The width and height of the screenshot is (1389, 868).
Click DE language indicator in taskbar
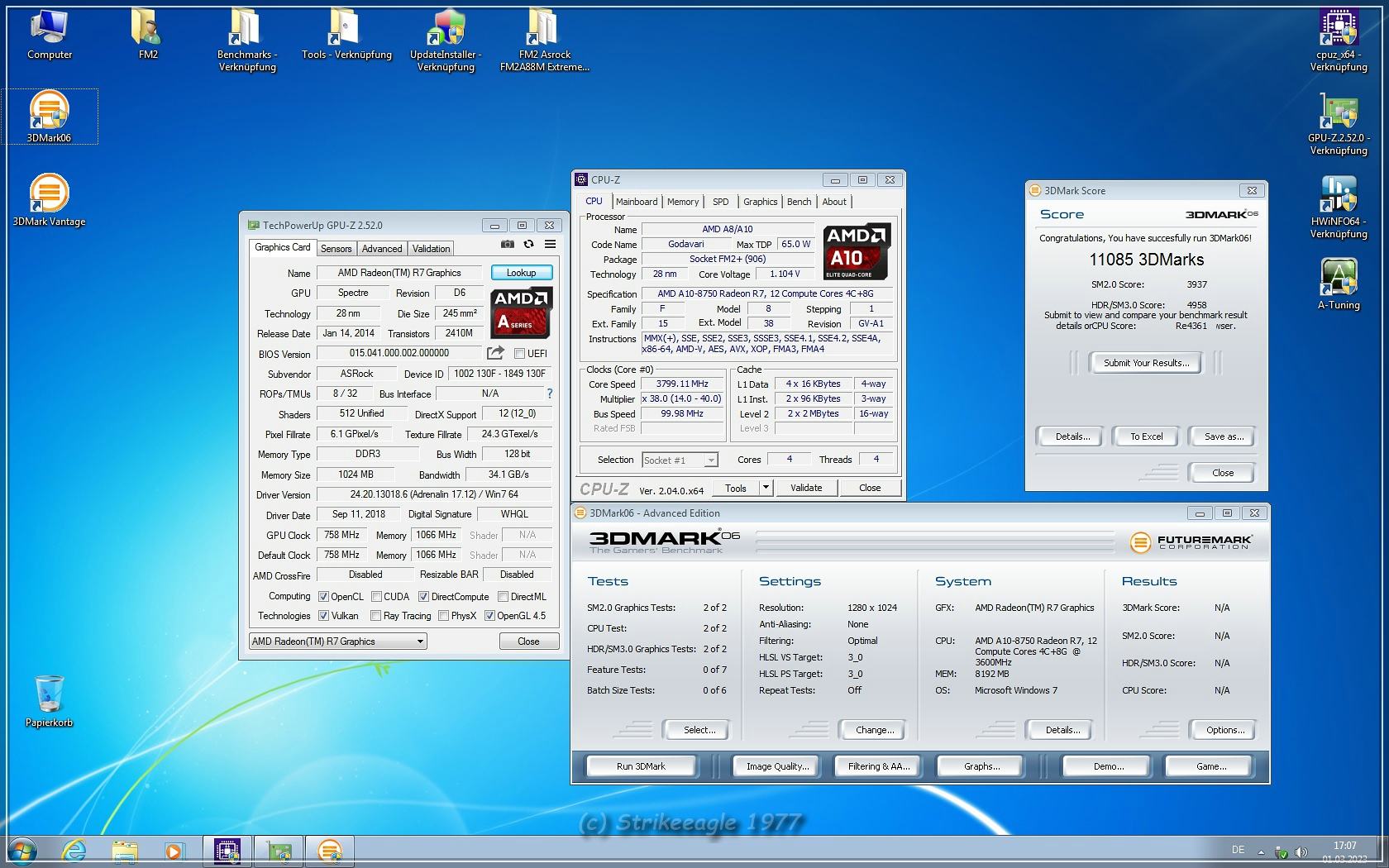[x=1238, y=850]
